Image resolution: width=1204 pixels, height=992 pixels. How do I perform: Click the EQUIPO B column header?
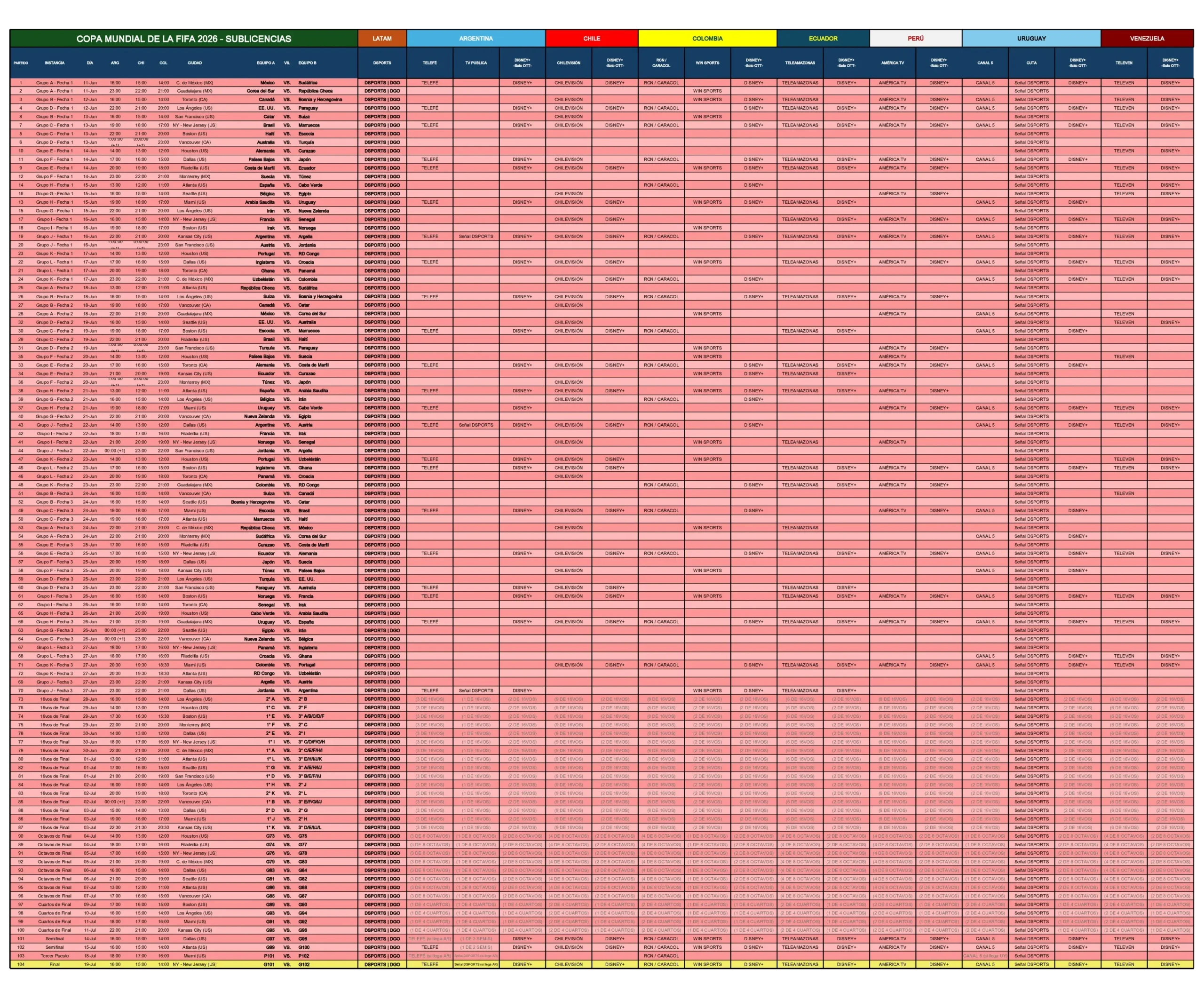coord(308,63)
